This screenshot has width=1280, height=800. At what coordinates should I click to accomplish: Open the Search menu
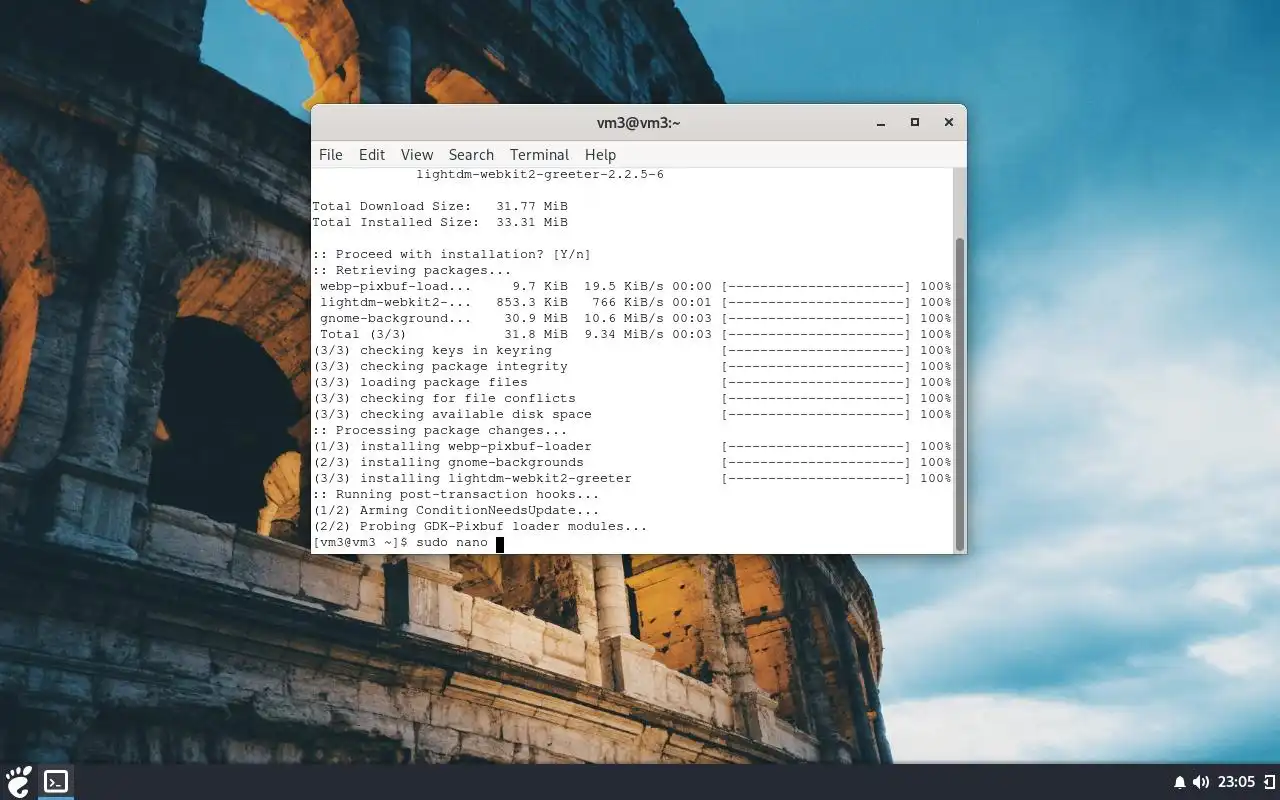pyautogui.click(x=471, y=155)
